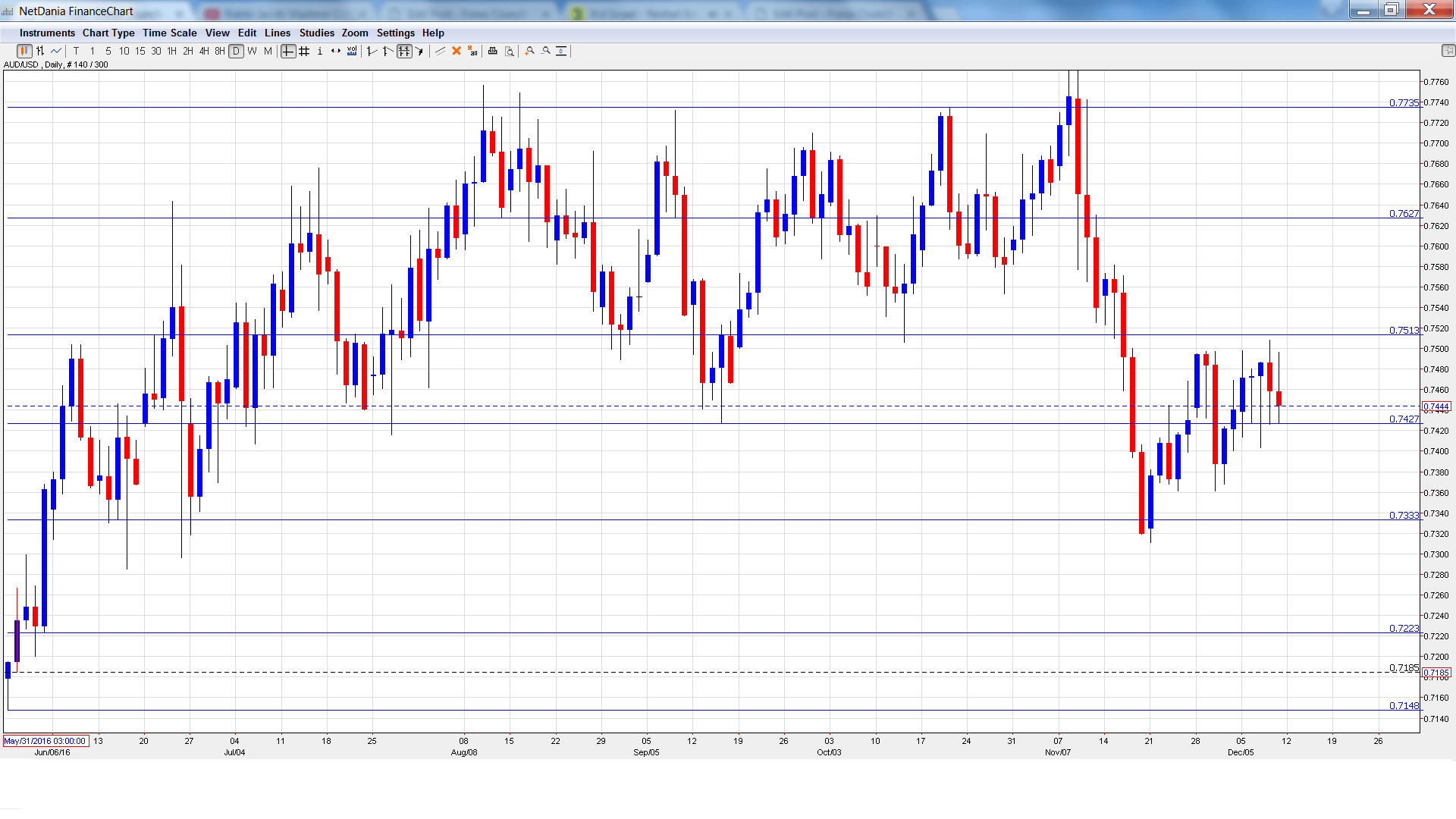Click zoom in magnifier icon
The image size is (1456, 819).
(x=530, y=51)
